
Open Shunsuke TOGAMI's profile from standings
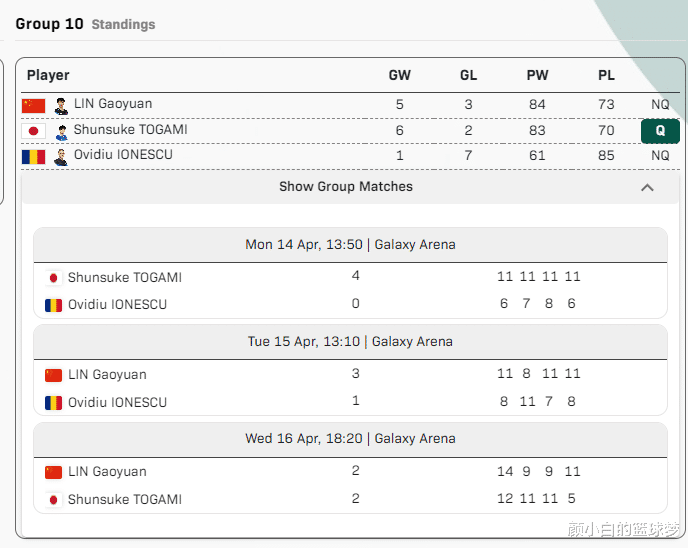pyautogui.click(x=130, y=130)
